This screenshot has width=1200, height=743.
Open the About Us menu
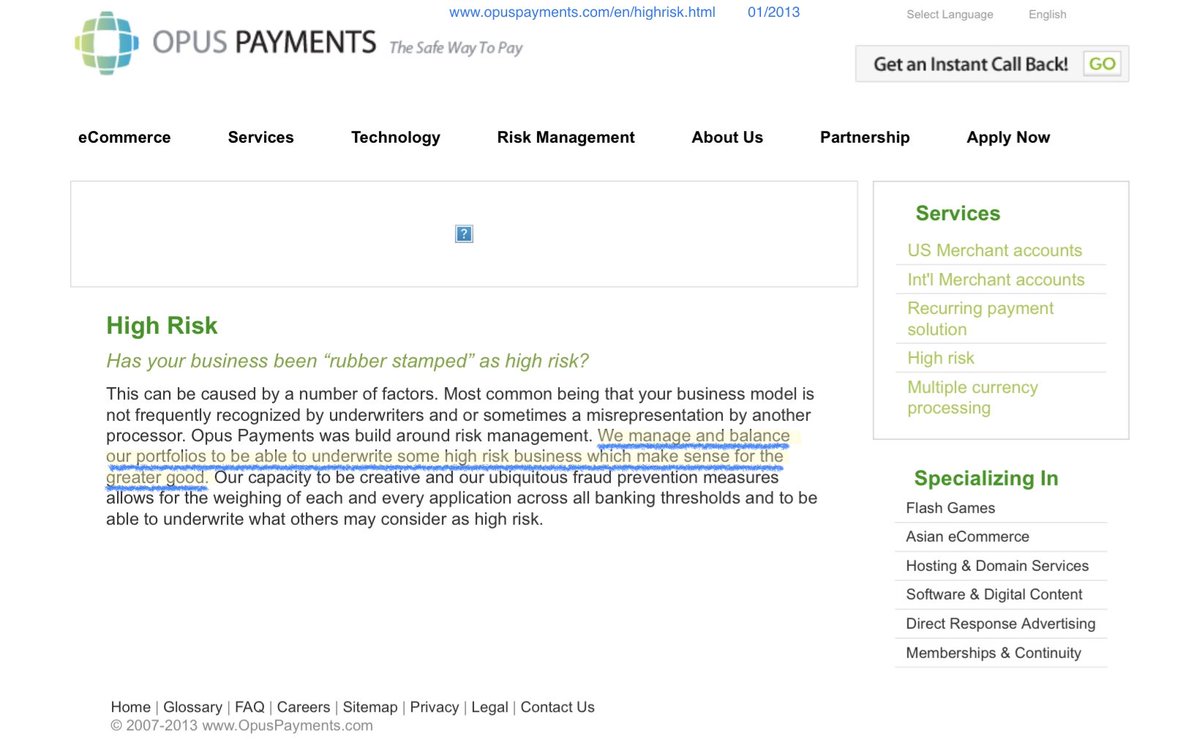click(x=727, y=138)
